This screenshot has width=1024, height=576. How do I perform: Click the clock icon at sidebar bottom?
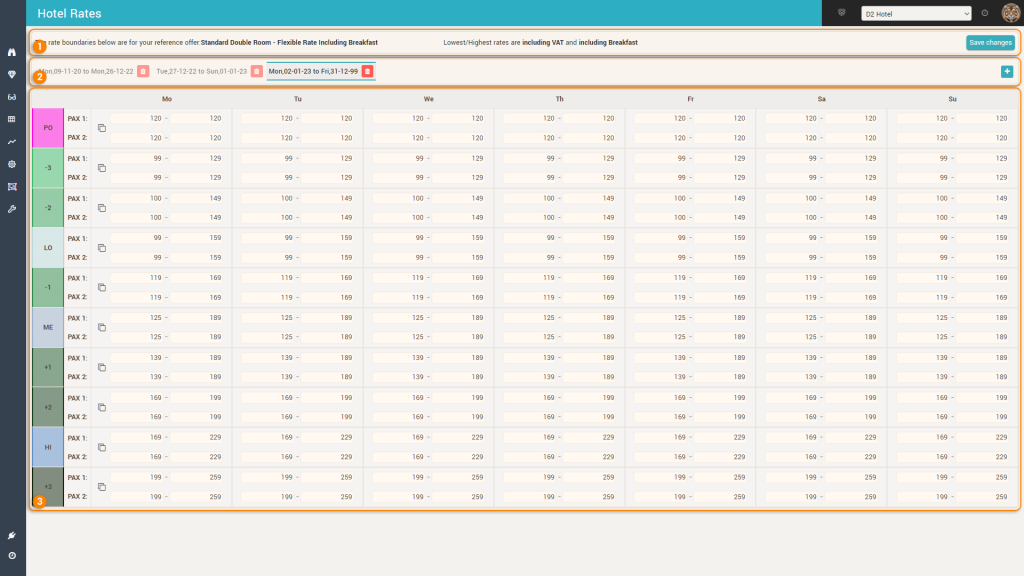(12, 556)
